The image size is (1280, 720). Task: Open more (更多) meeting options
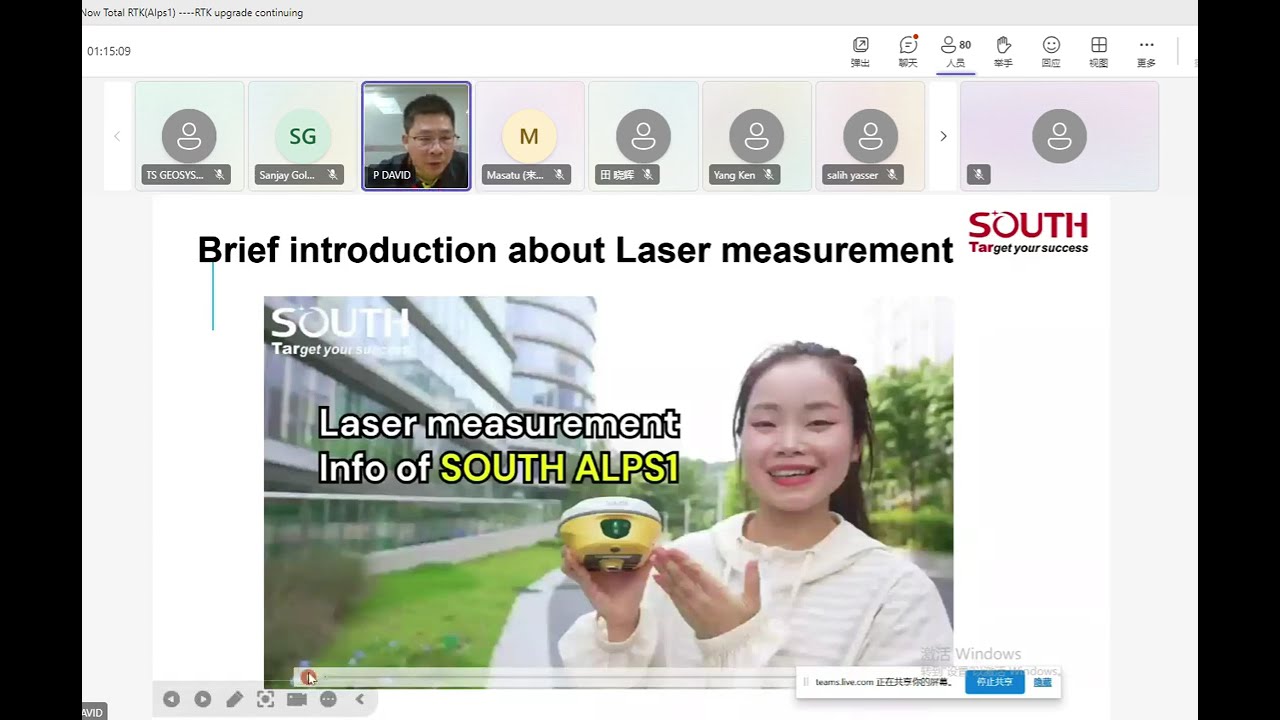[1146, 51]
